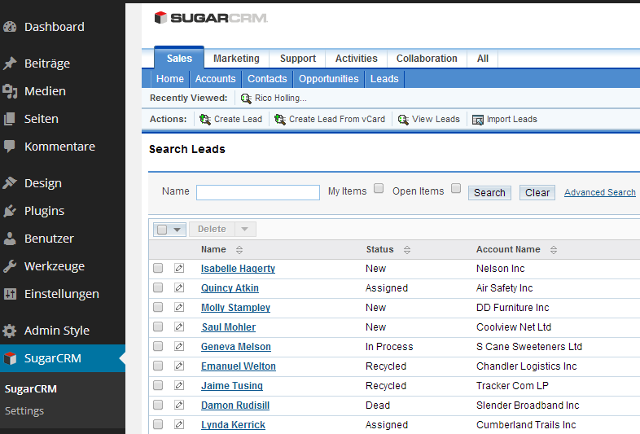Select the Isabelle Hagerty row checkbox

click(x=158, y=268)
